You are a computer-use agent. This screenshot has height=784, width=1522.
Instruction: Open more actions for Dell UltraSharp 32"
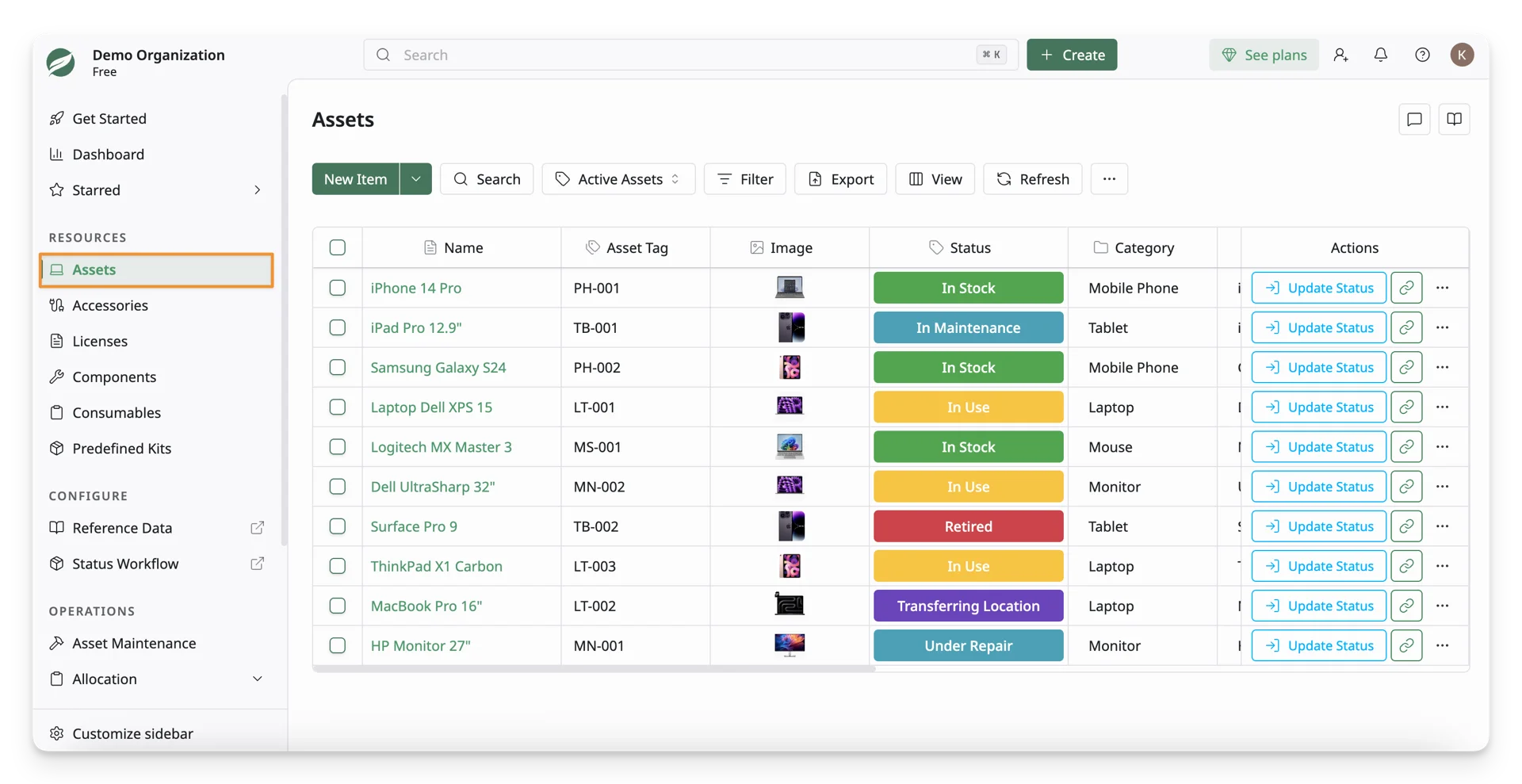(1442, 487)
